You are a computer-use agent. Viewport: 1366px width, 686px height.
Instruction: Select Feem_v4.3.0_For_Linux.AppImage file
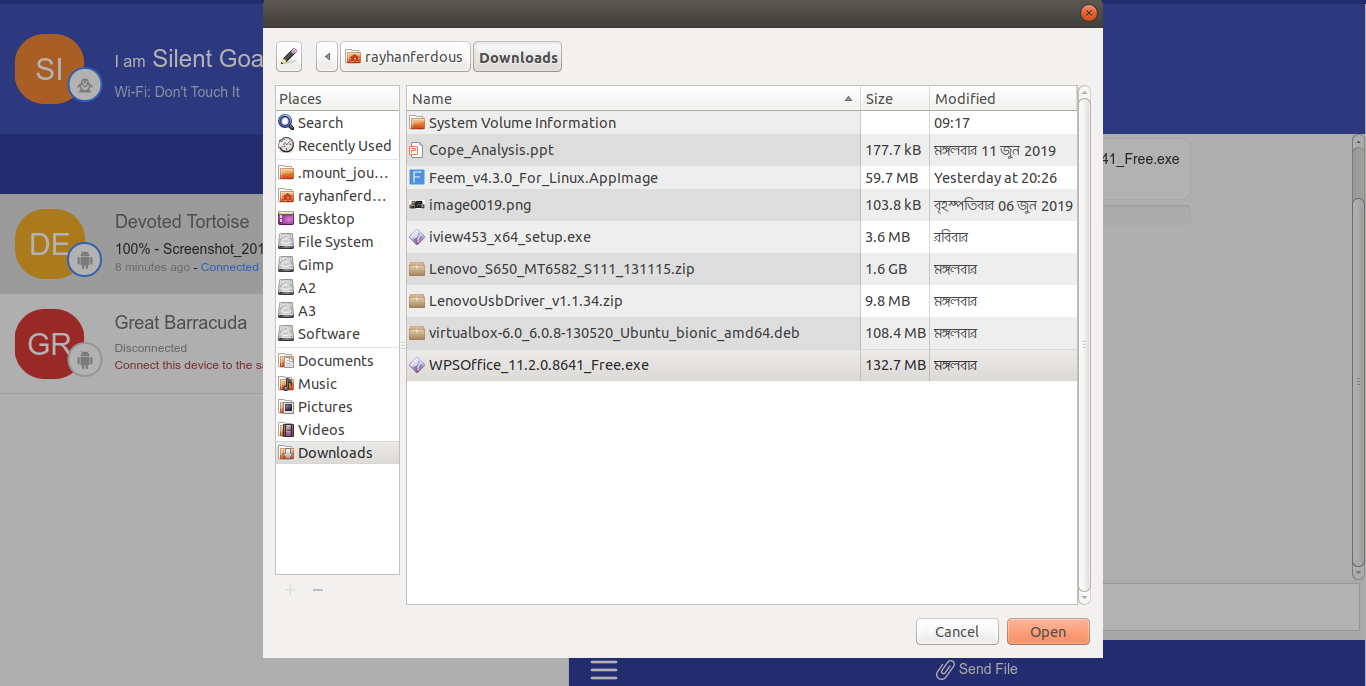pos(741,178)
